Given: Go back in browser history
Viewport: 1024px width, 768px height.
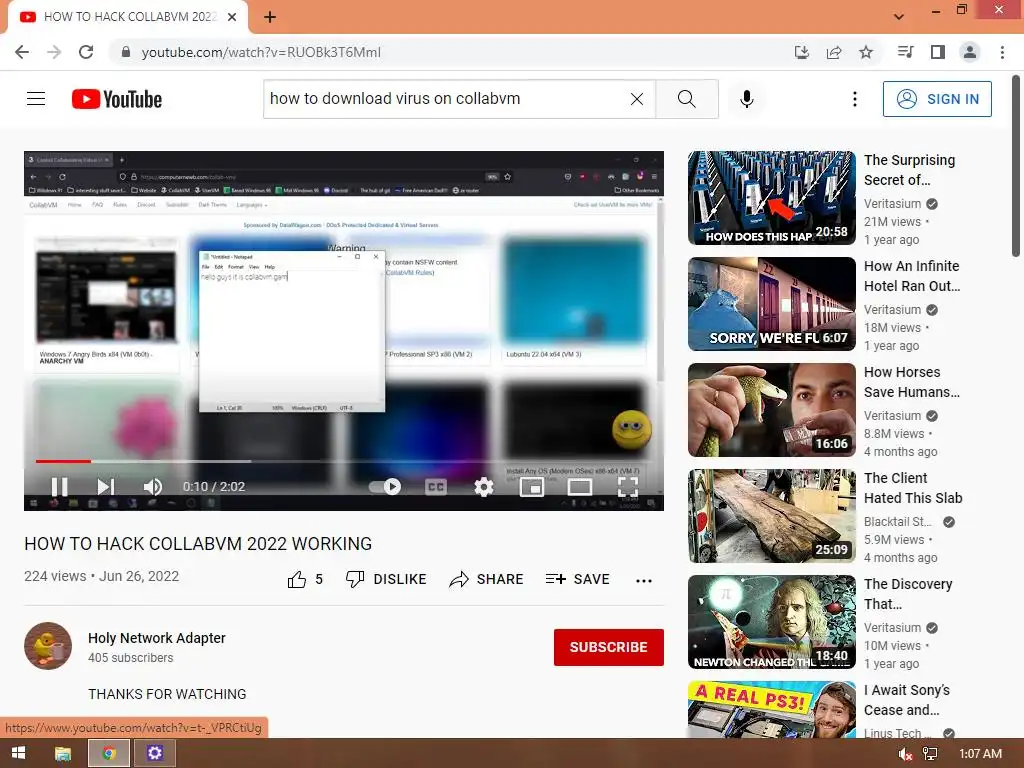Looking at the screenshot, I should pos(22,52).
